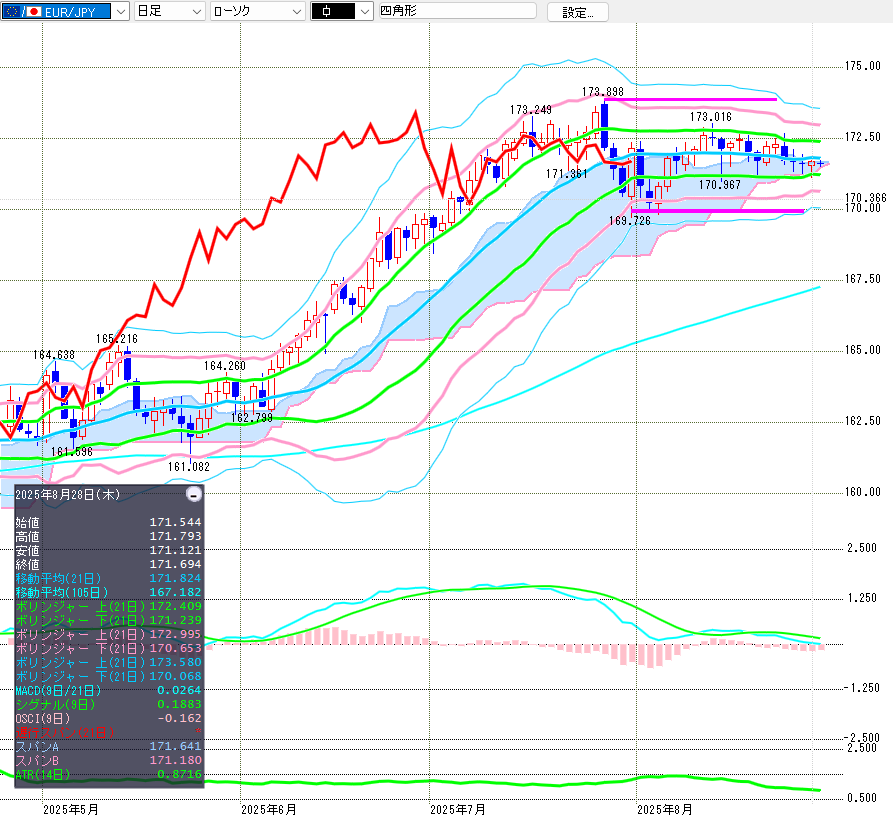
Task: Click the 173.898 high price label
Action: 603,92
